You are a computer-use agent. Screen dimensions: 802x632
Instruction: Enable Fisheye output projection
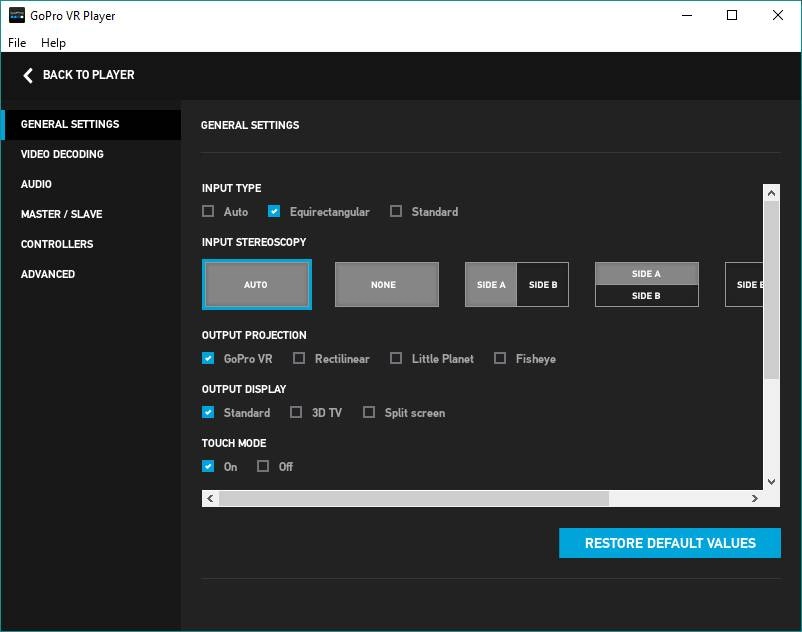tap(500, 358)
